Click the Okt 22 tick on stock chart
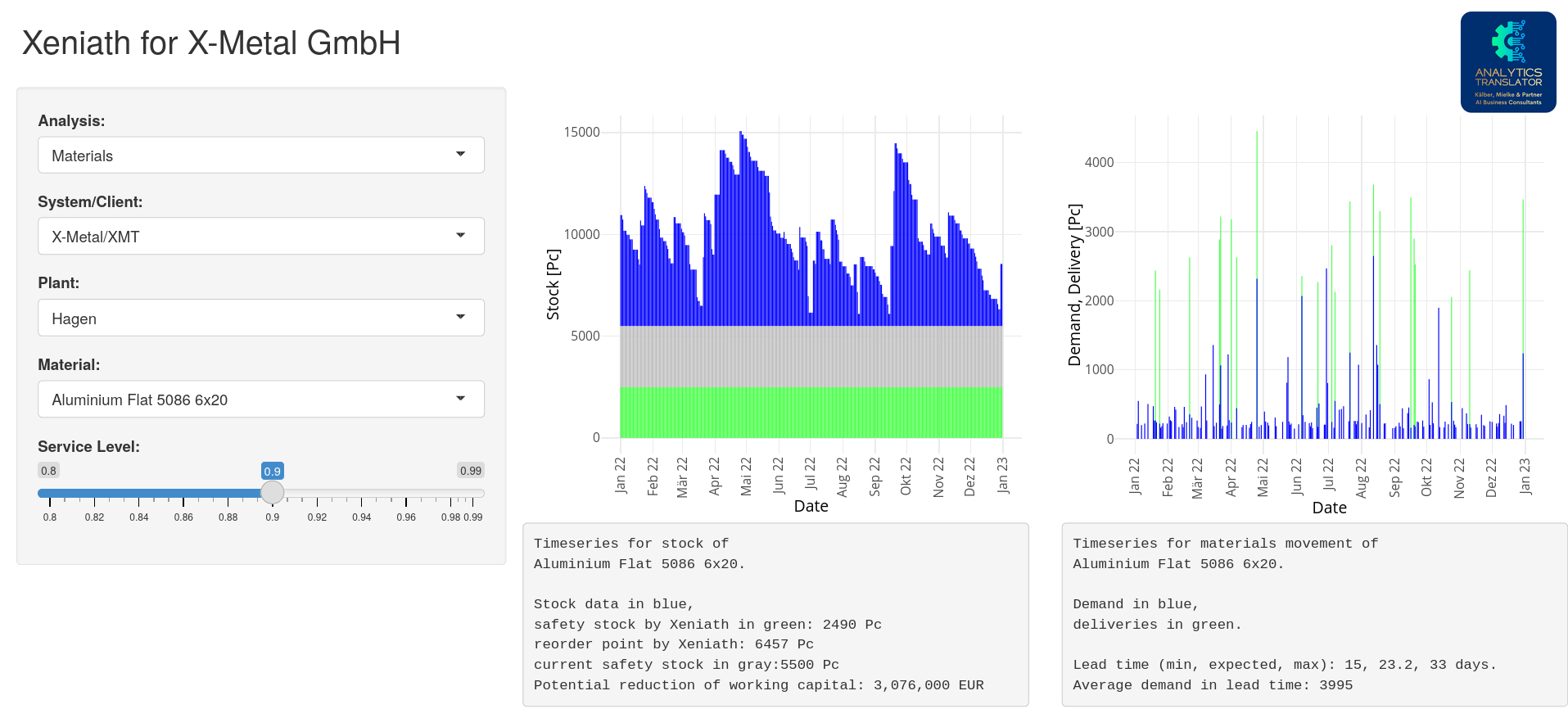 pos(906,476)
